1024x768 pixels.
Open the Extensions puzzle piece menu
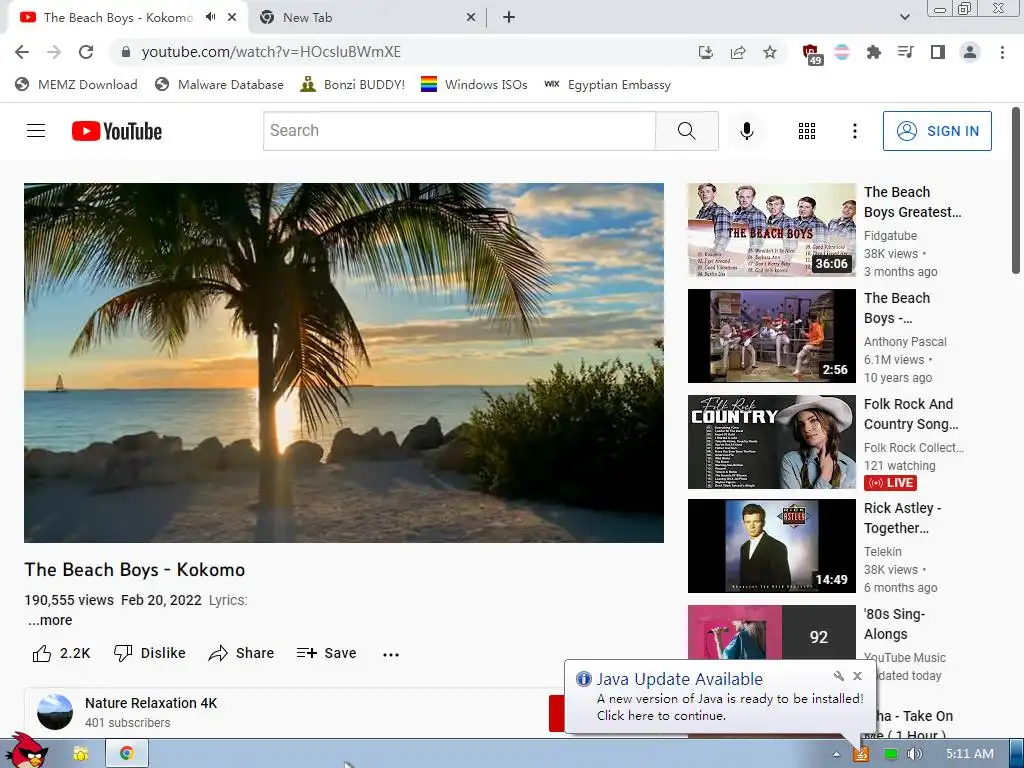click(874, 52)
